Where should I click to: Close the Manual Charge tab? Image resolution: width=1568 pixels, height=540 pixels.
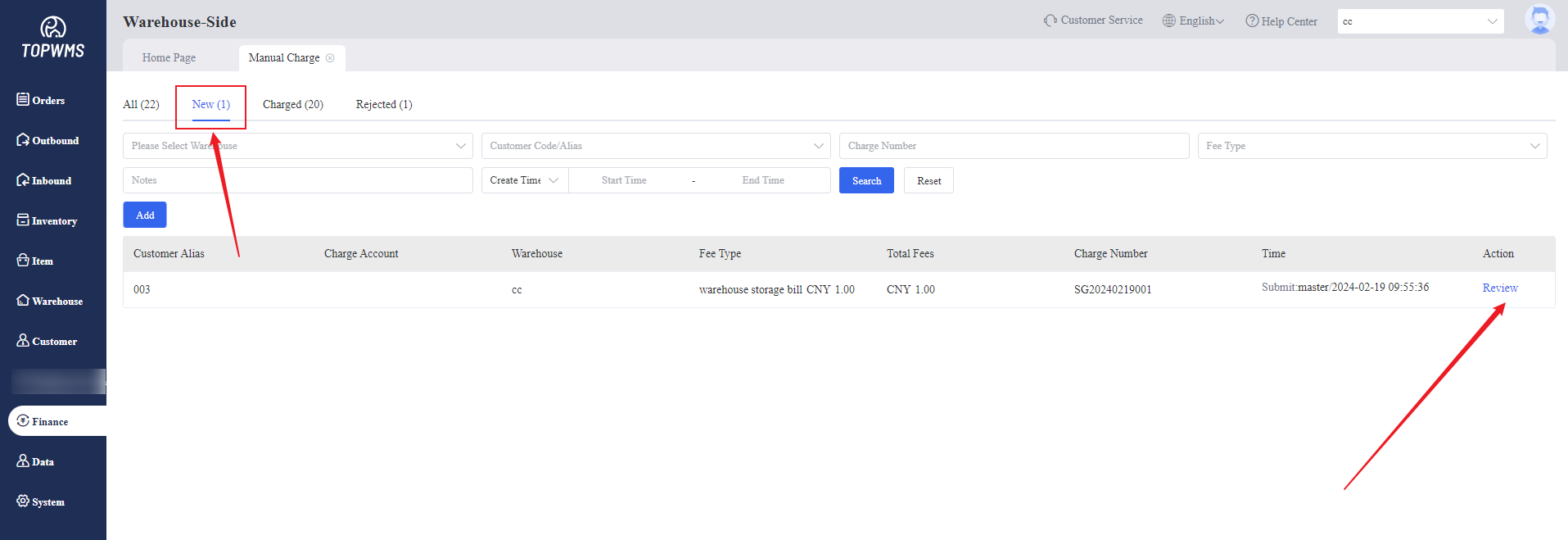pyautogui.click(x=330, y=58)
